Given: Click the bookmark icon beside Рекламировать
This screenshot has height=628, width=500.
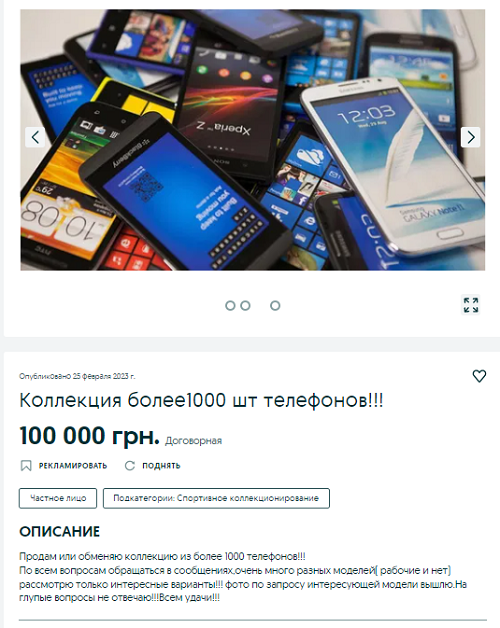Looking at the screenshot, I should [x=26, y=465].
